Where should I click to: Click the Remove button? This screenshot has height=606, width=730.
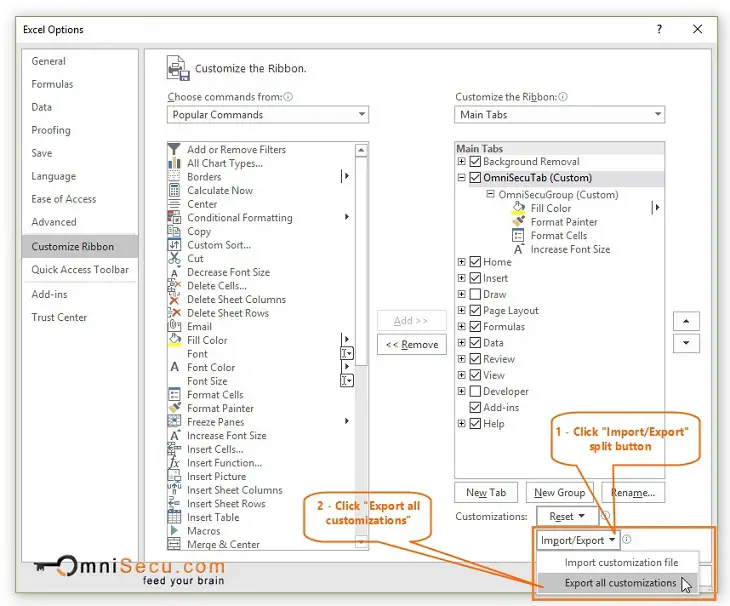pyautogui.click(x=412, y=344)
